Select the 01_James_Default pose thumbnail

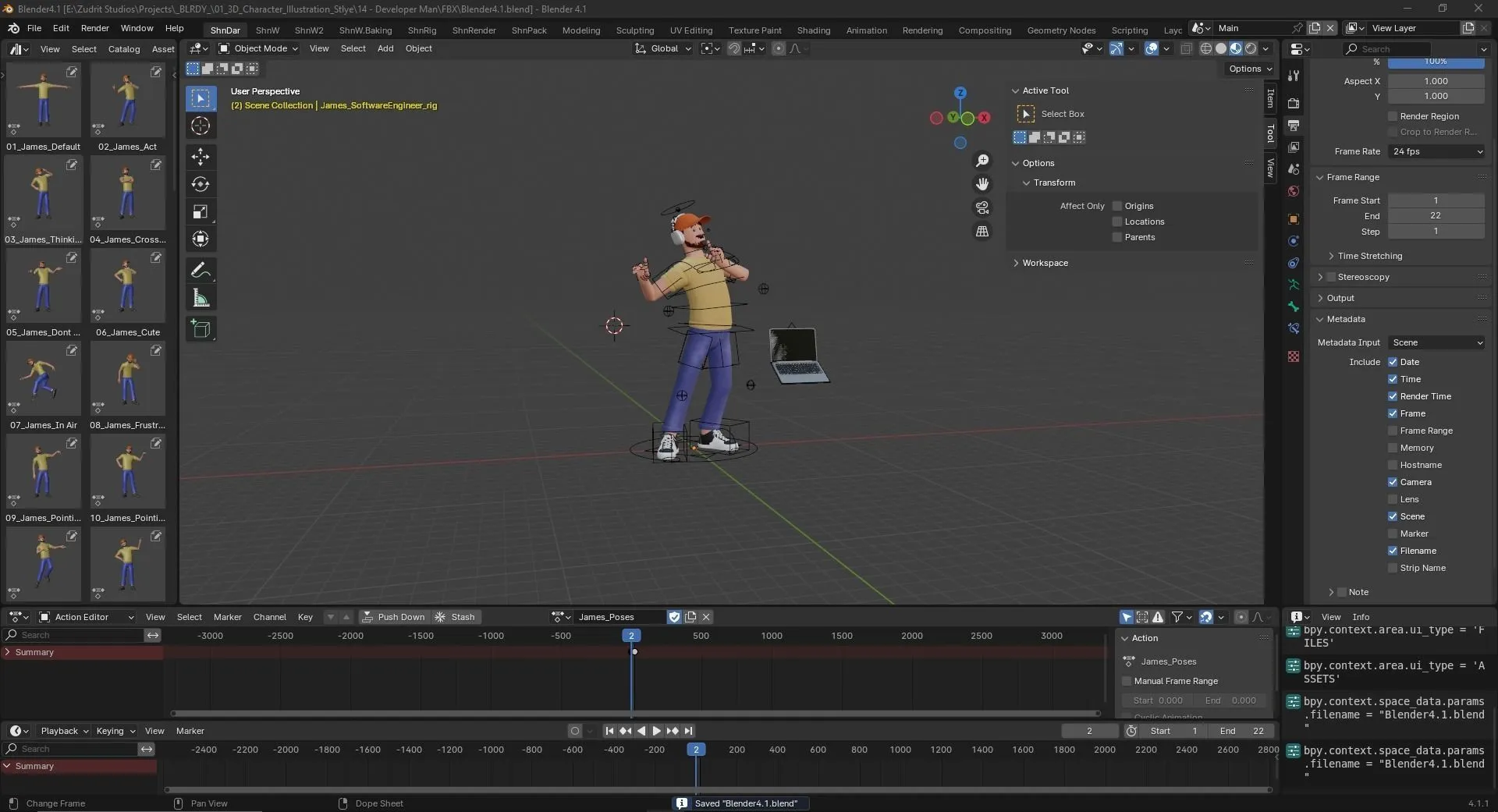(43, 101)
